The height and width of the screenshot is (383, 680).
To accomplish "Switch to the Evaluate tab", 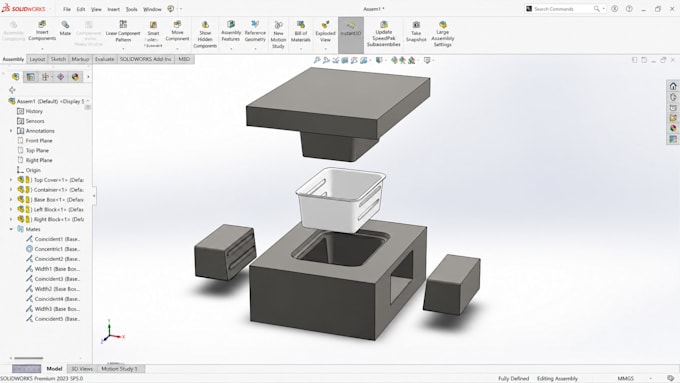I will (104, 59).
